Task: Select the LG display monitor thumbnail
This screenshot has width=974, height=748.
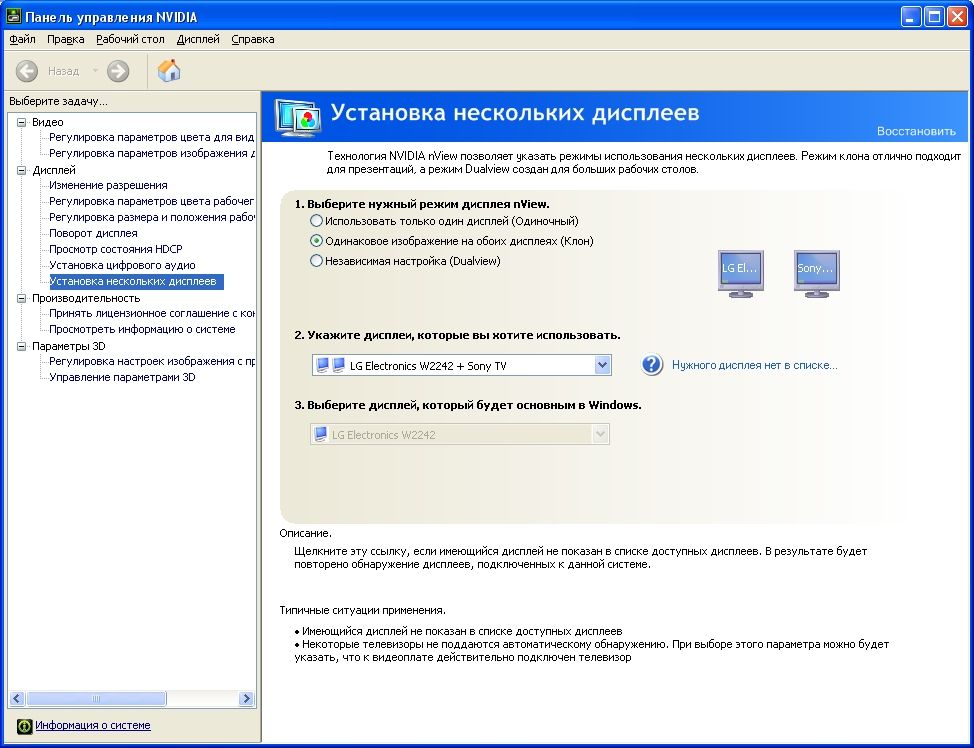Action: pos(740,272)
